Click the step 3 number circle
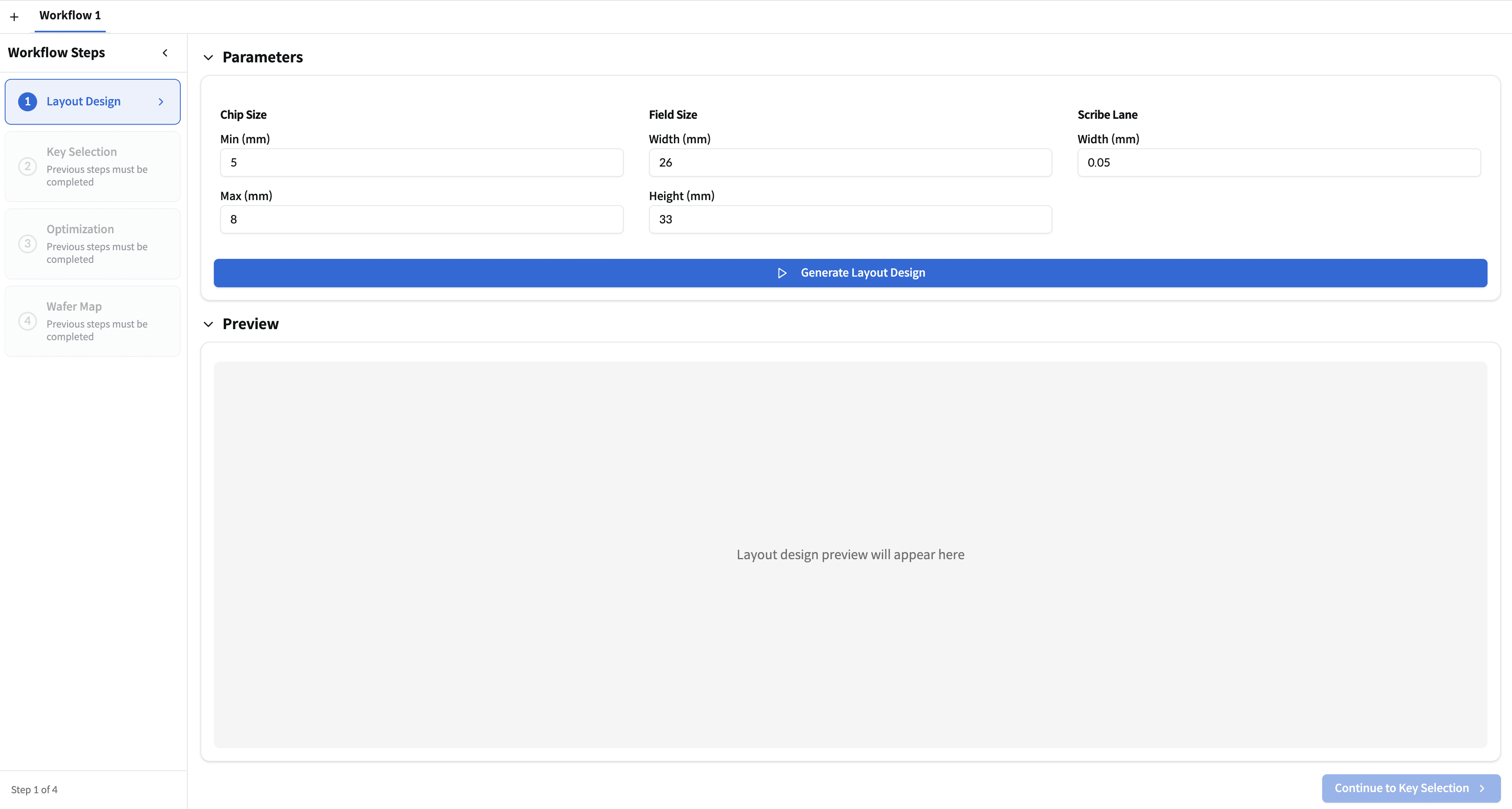 pyautogui.click(x=28, y=243)
